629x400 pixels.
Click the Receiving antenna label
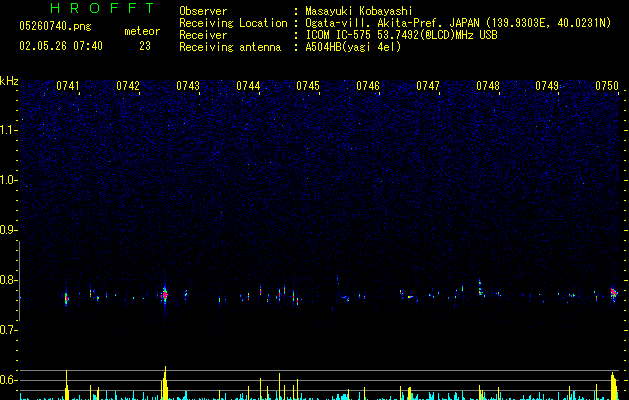click(230, 47)
